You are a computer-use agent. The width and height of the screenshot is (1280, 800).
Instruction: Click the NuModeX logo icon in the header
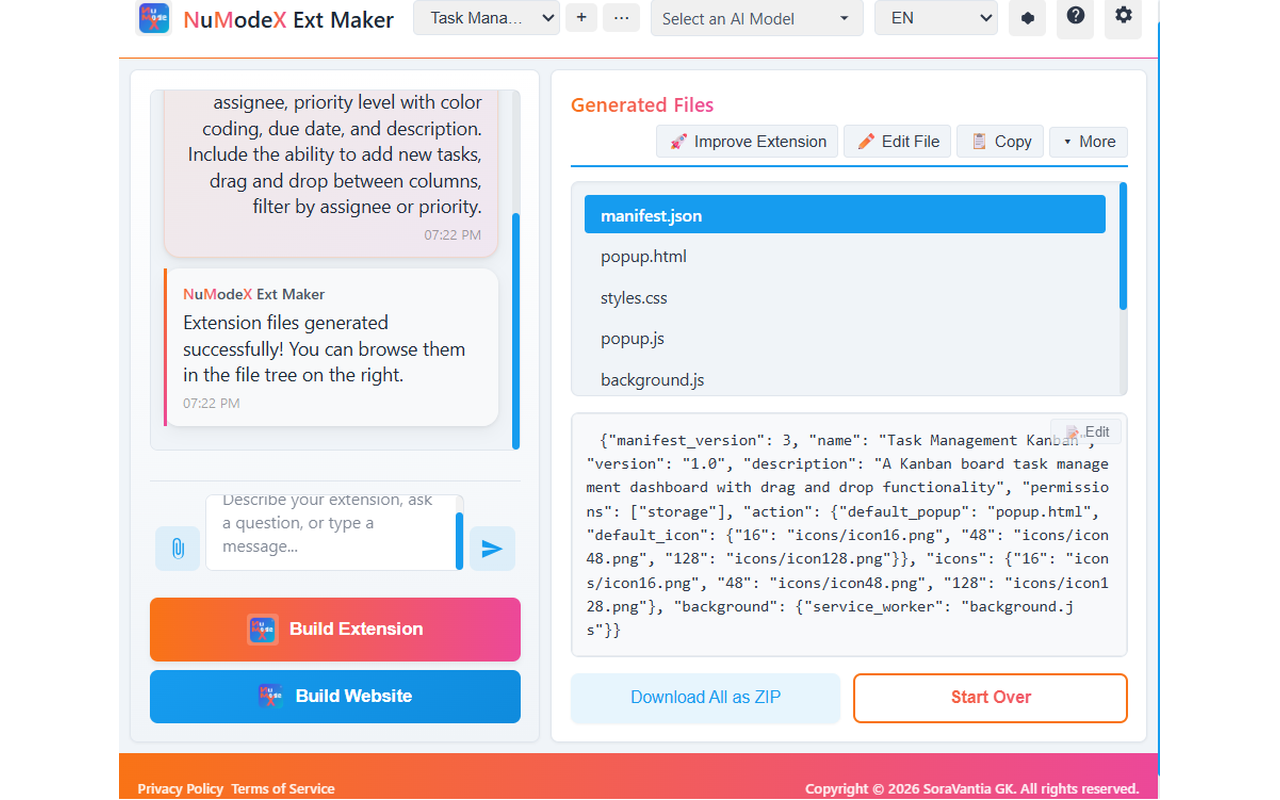pos(153,18)
